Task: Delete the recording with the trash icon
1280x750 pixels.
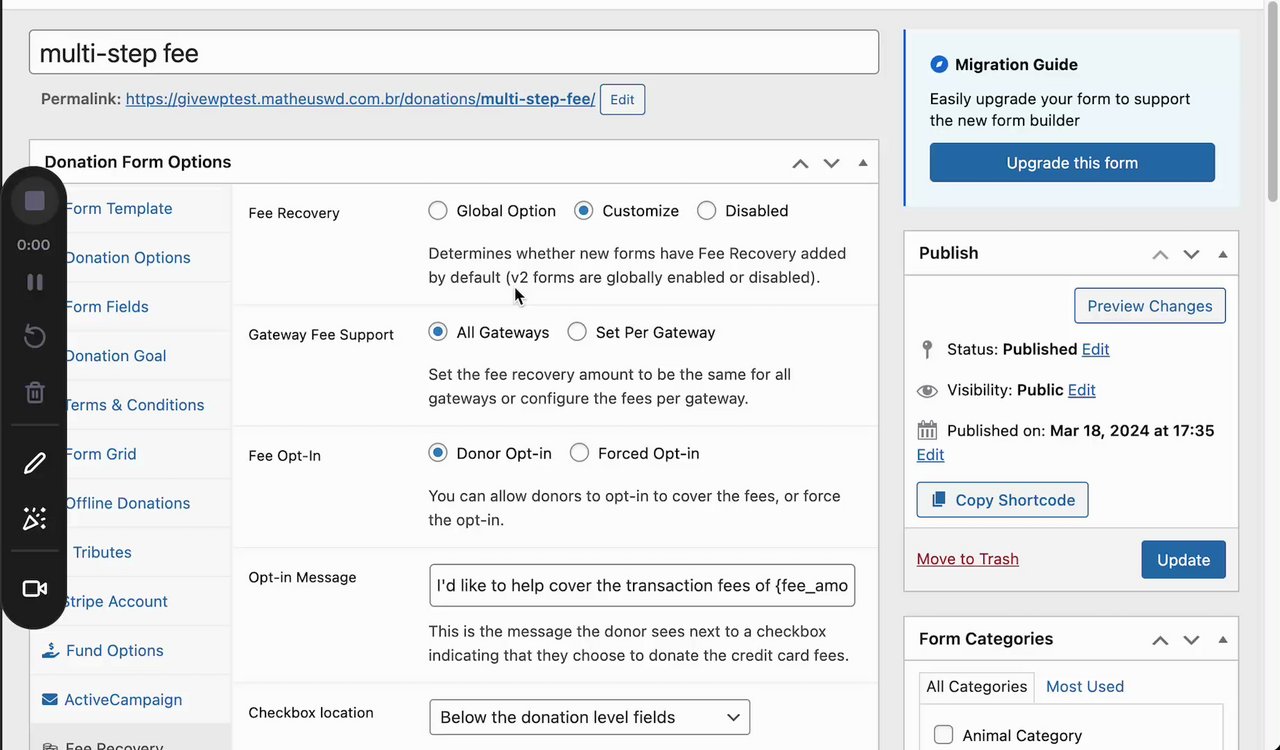Action: (x=35, y=392)
